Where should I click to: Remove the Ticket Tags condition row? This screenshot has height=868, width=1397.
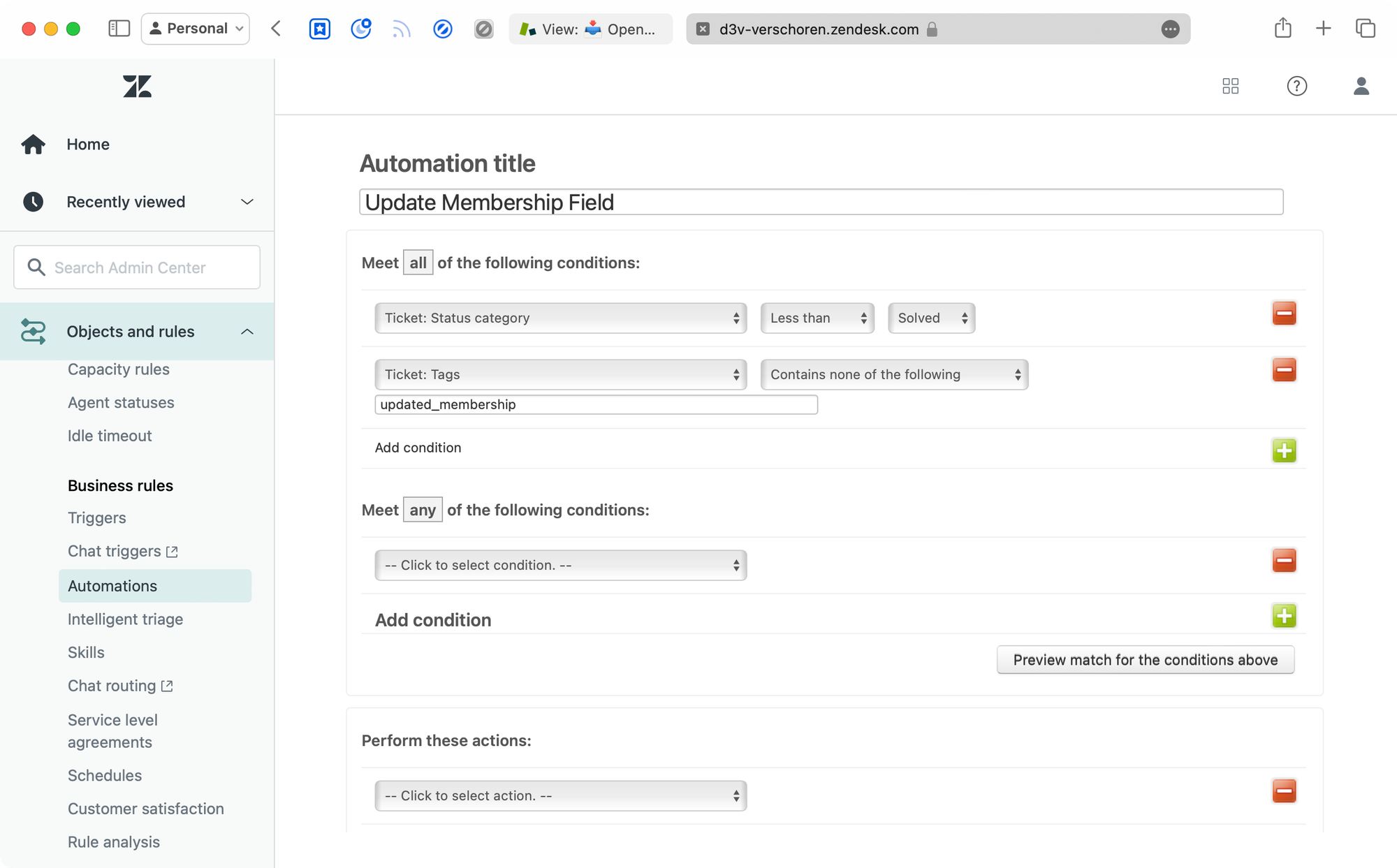pyautogui.click(x=1284, y=370)
